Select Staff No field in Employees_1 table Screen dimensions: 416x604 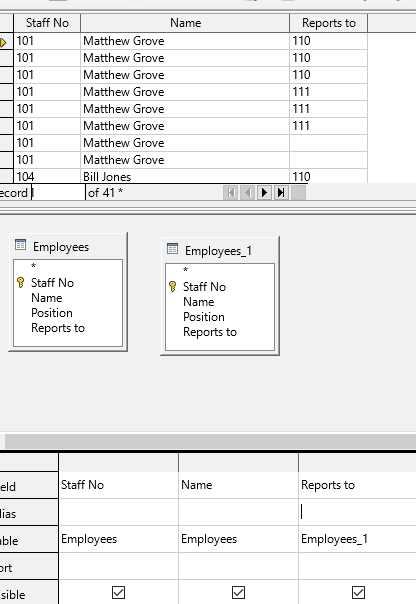coord(204,287)
